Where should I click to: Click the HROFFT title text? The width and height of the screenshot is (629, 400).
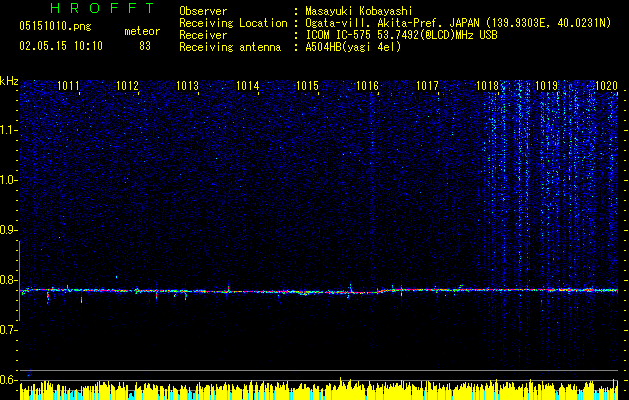tap(103, 8)
